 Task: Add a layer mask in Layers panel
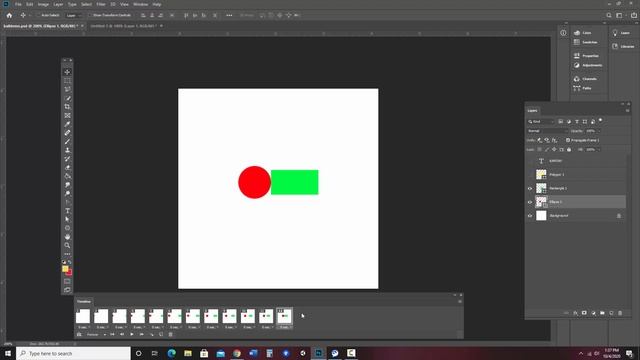click(584, 313)
